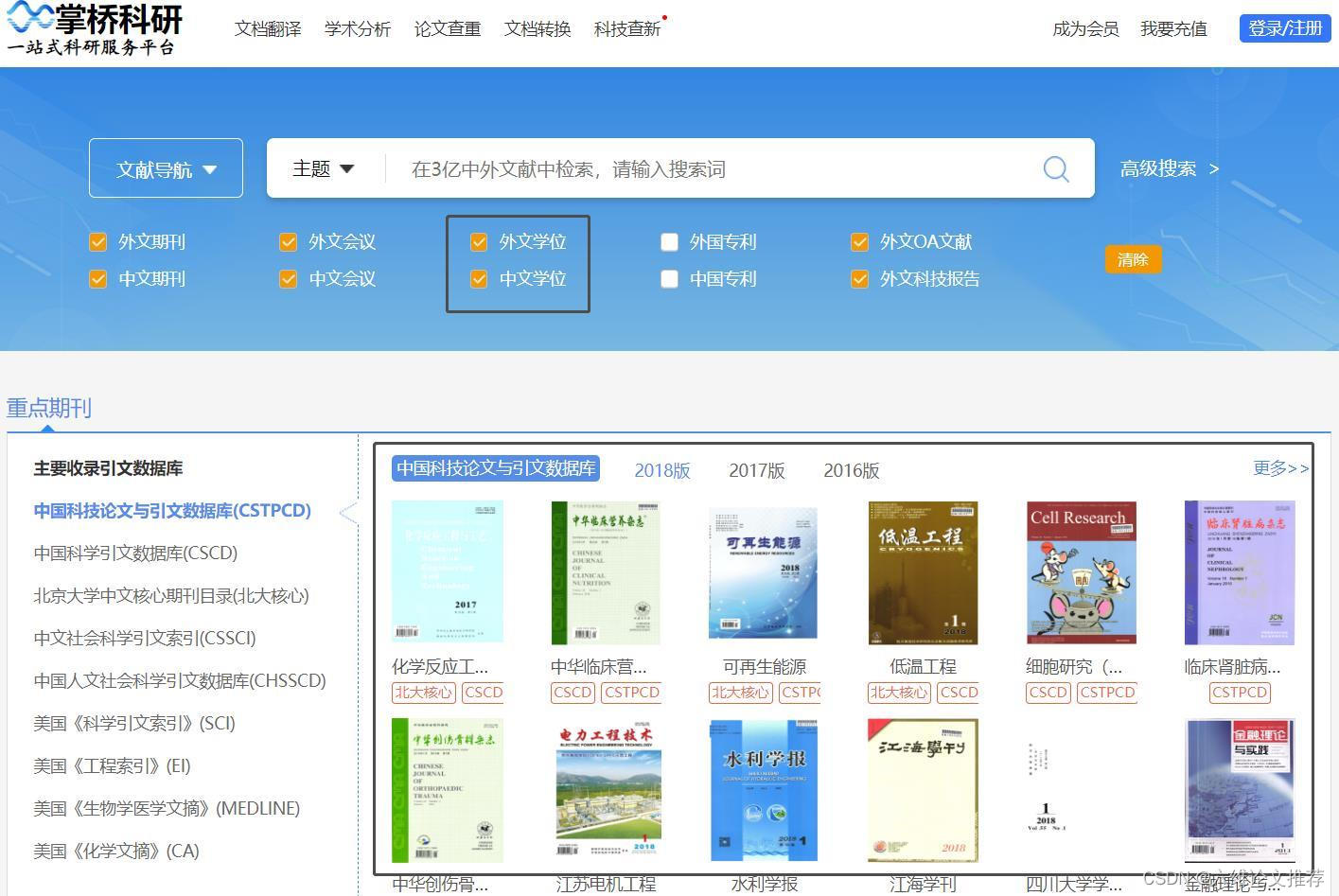Open 高级搜索 advanced search link
Viewport: 1339px width, 896px height.
pyautogui.click(x=1170, y=168)
